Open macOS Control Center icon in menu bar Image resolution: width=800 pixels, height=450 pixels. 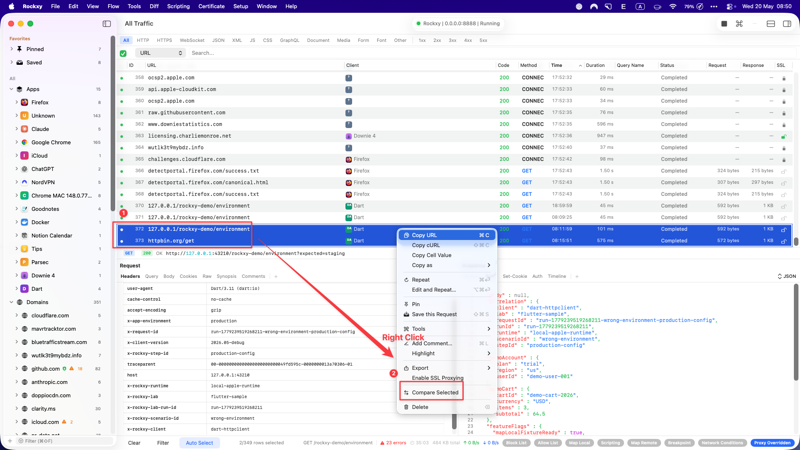(x=730, y=7)
